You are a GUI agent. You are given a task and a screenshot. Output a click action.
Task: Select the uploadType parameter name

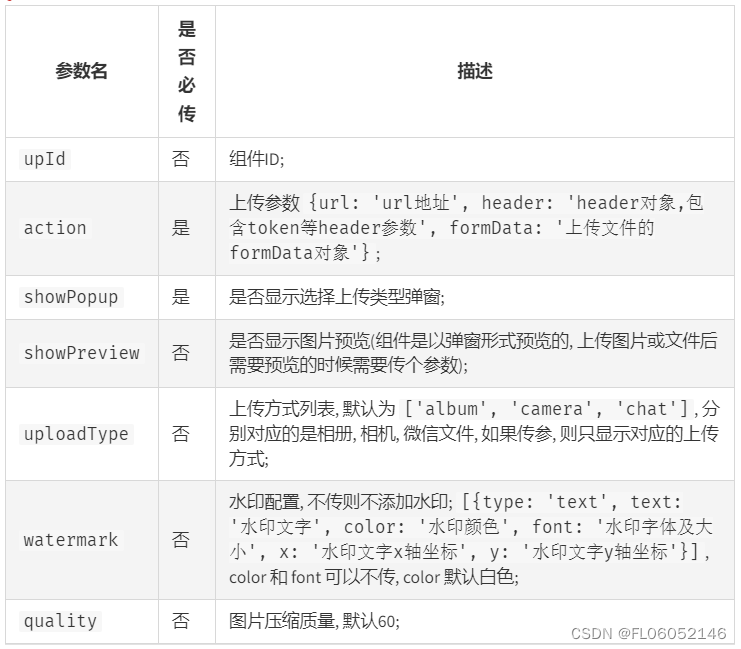(77, 434)
